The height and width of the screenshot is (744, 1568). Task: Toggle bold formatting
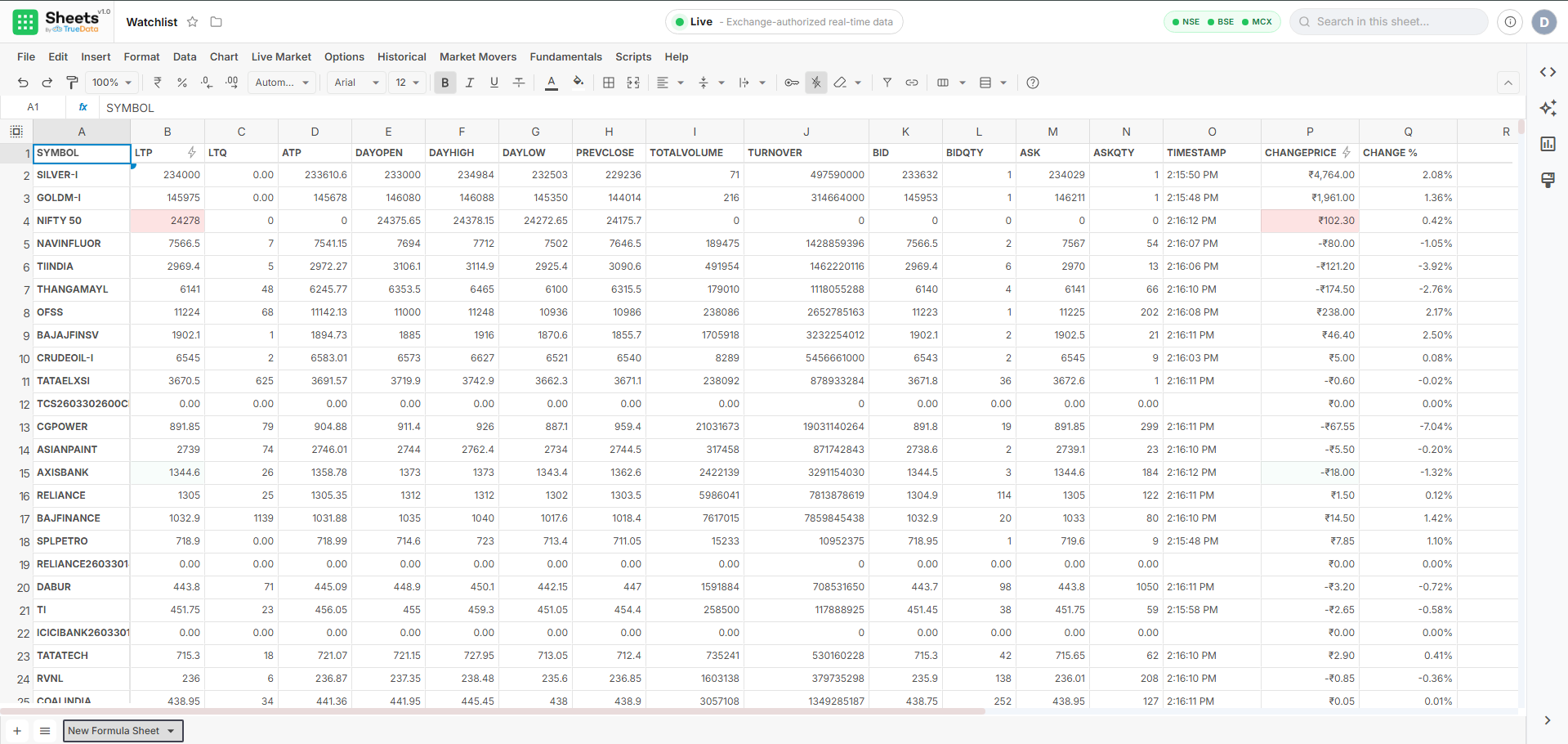(x=445, y=83)
